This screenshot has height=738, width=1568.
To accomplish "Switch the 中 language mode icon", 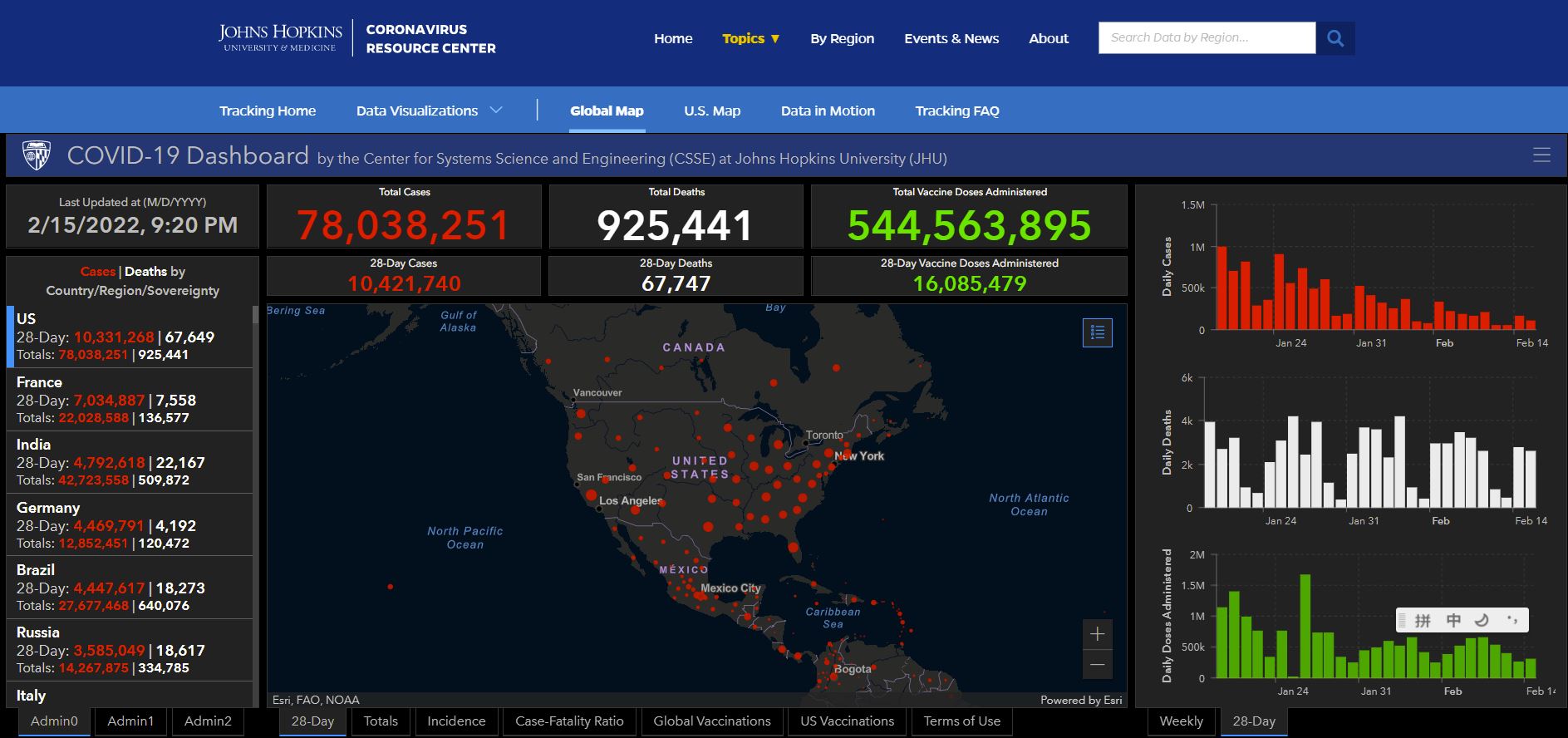I will (1453, 620).
